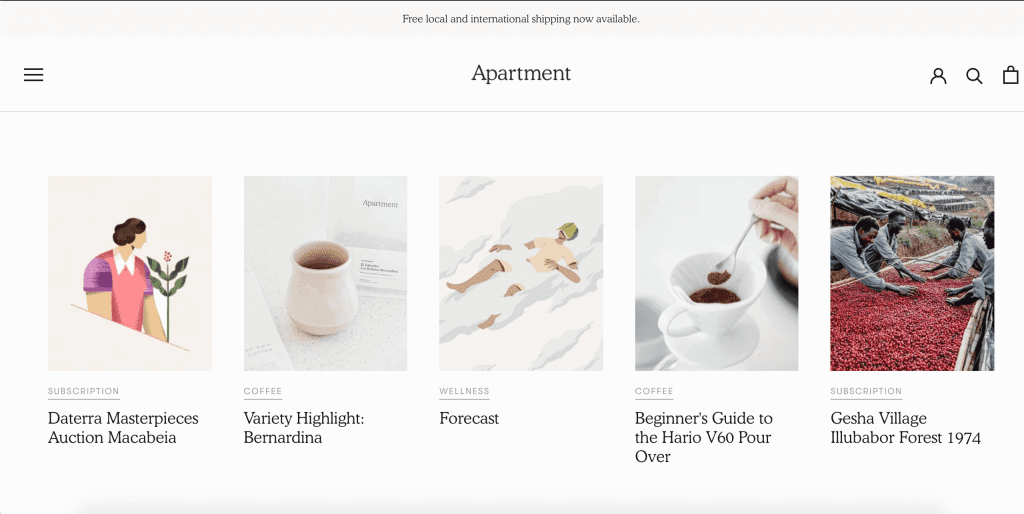Open Daterra Masterpieces Auction Macabeia article
1024x514 pixels.
(x=123, y=428)
